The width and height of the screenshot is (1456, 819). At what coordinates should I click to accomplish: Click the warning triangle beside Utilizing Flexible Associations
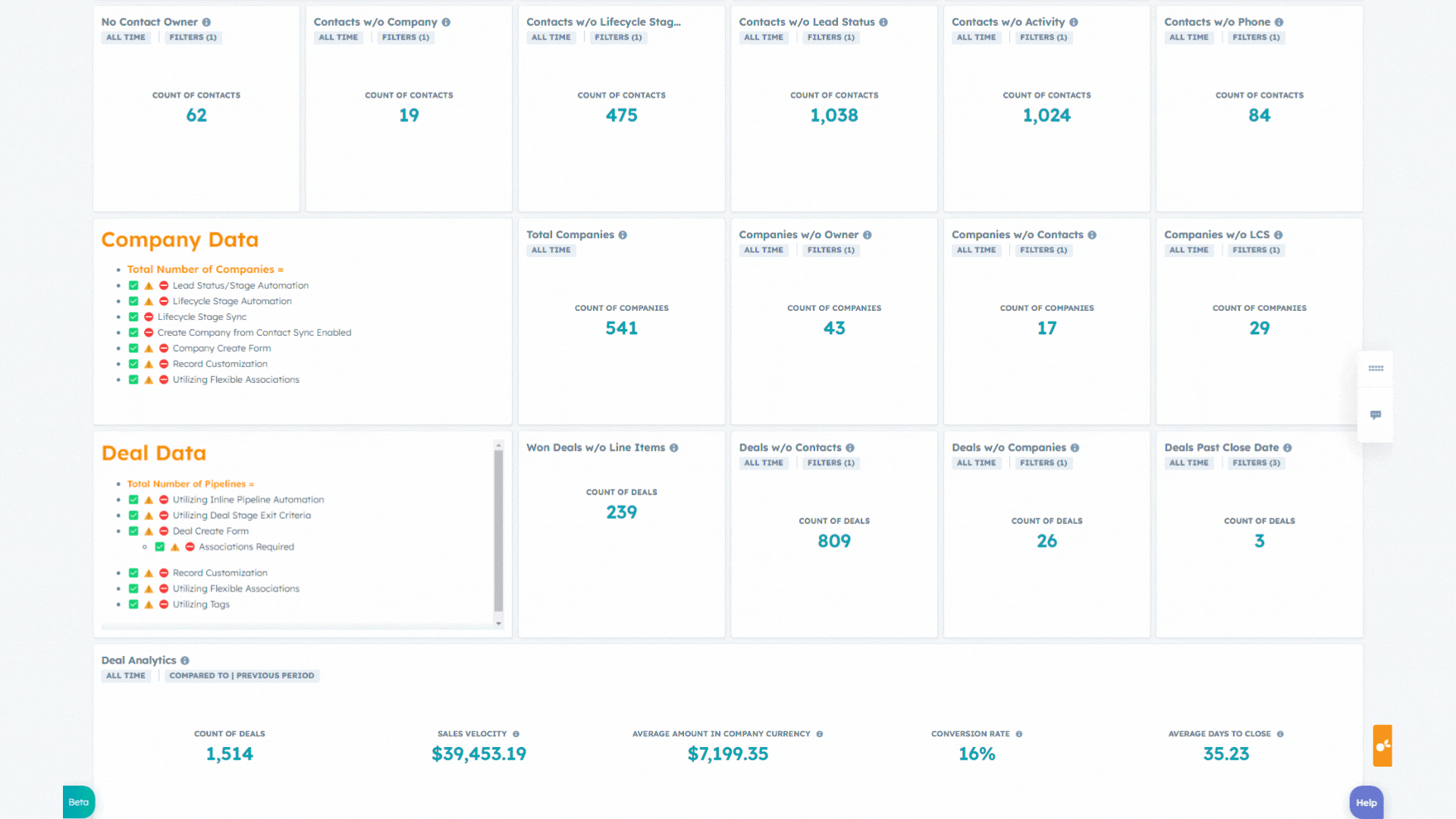click(x=149, y=379)
